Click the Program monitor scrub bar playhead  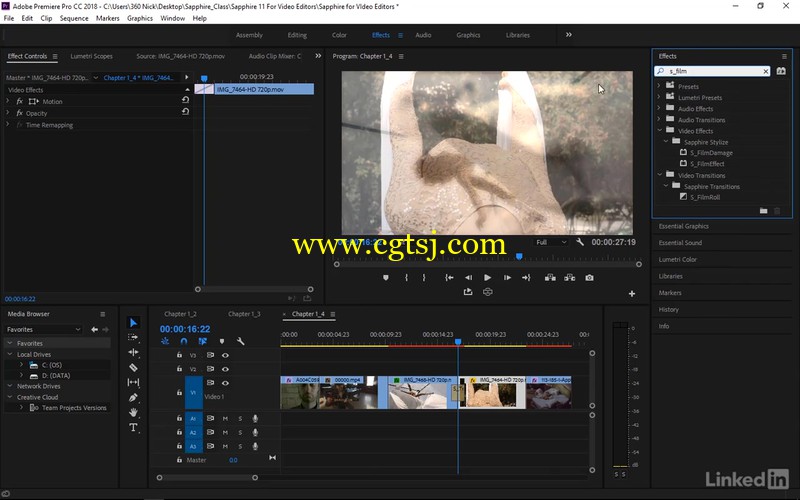[x=519, y=256]
